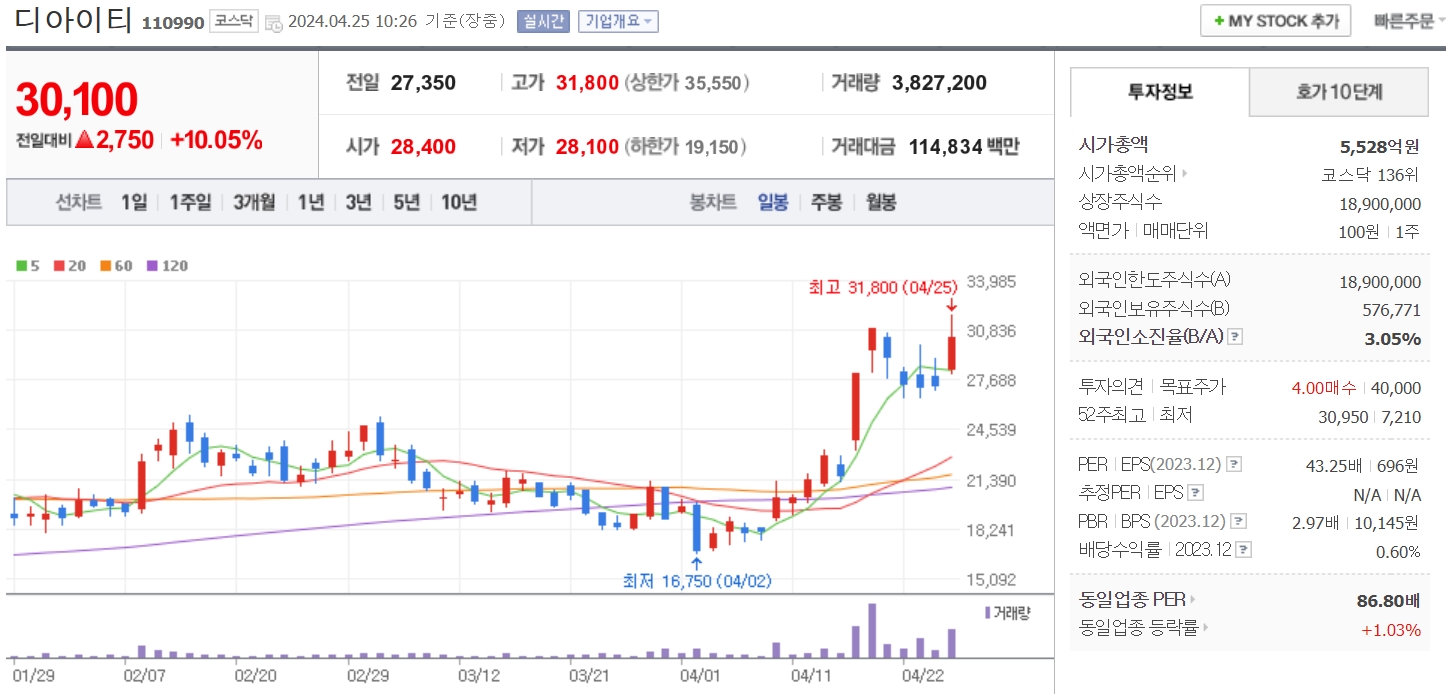Open the 동일업종 PER link
1449x694 pixels.
pos(1137,600)
